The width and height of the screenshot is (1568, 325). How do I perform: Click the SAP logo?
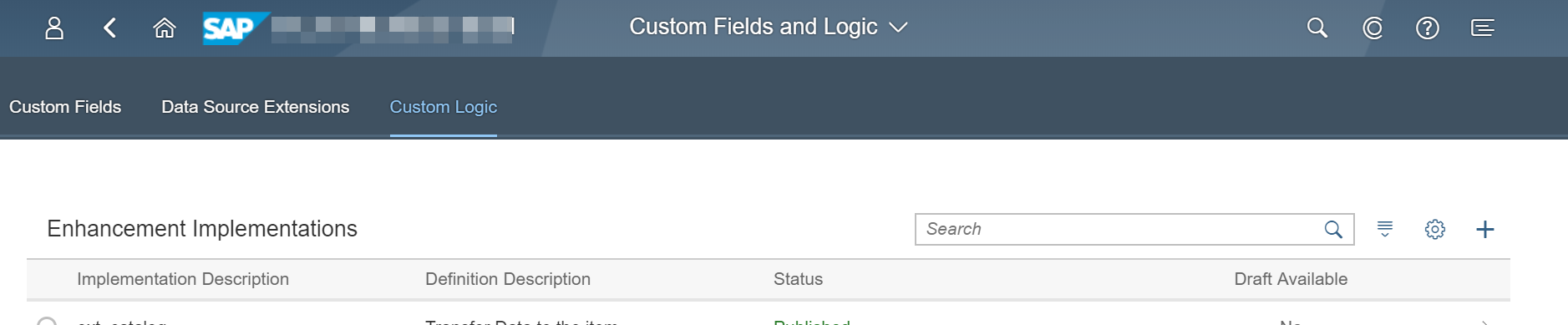coord(236,28)
